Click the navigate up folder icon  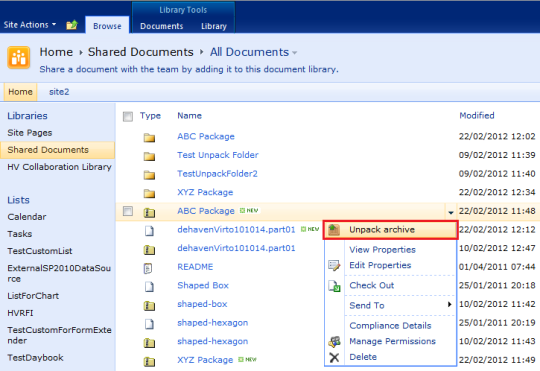(x=72, y=25)
